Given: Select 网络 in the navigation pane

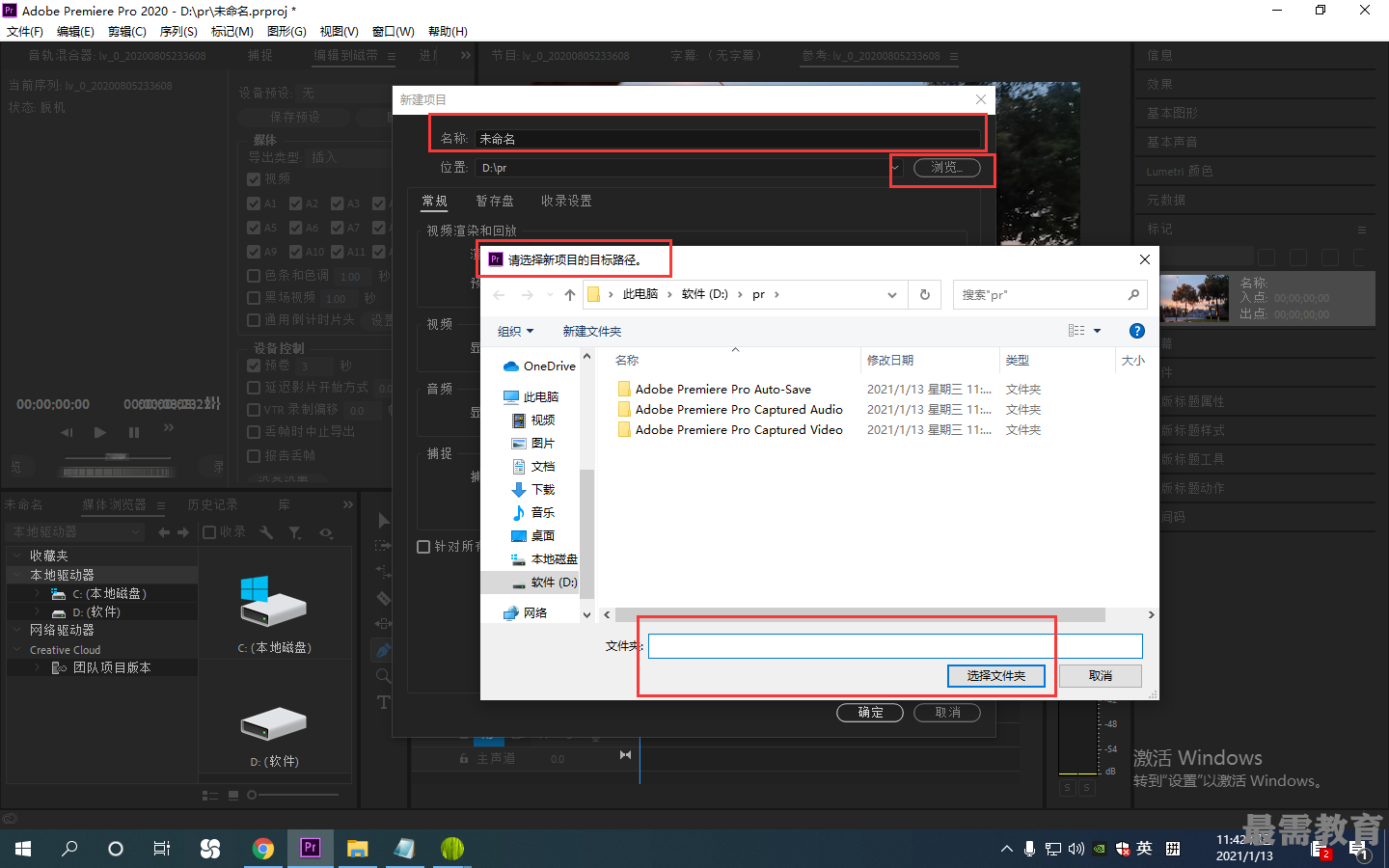Looking at the screenshot, I should (x=525, y=613).
